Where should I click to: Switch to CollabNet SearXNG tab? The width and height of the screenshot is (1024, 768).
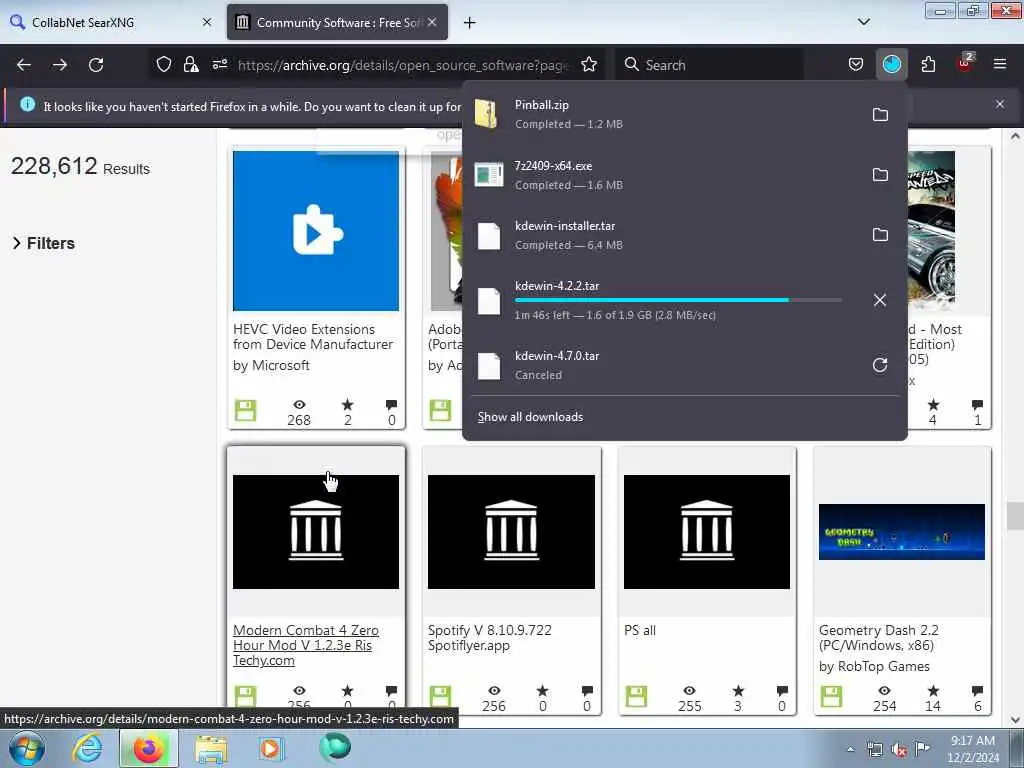(x=111, y=22)
